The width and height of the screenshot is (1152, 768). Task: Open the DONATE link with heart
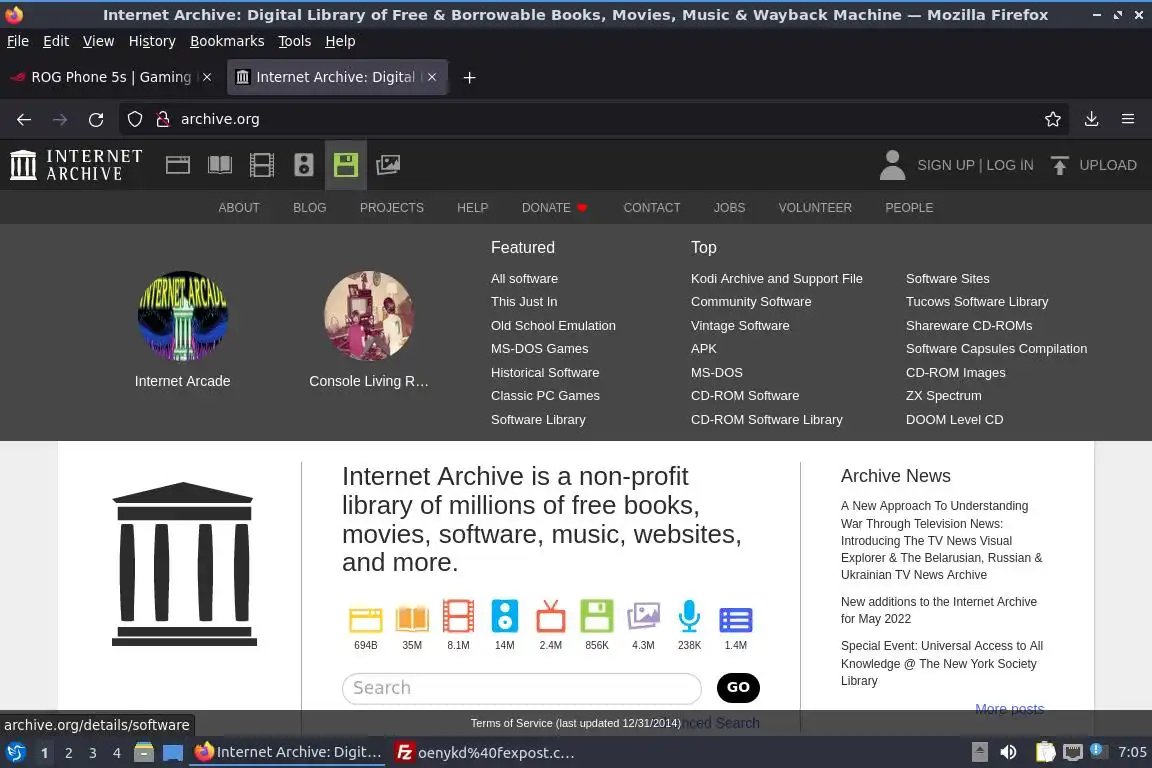555,208
